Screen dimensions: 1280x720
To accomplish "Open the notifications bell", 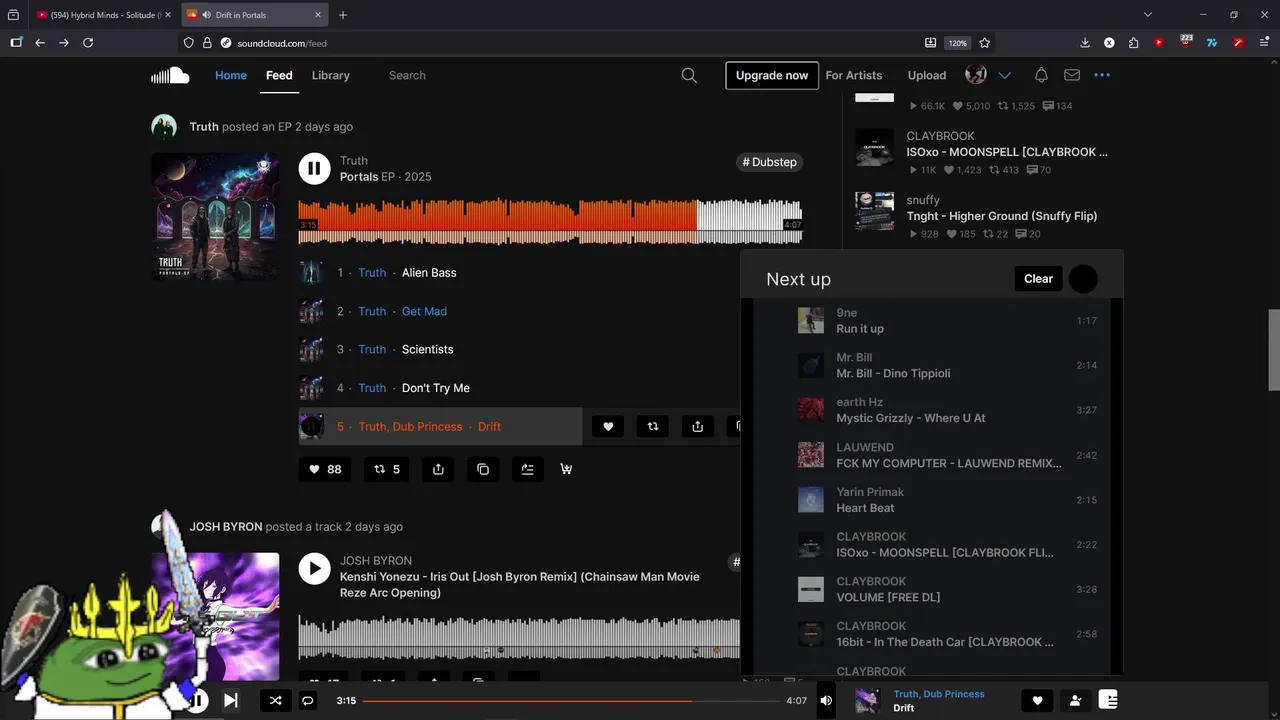I will [1041, 75].
